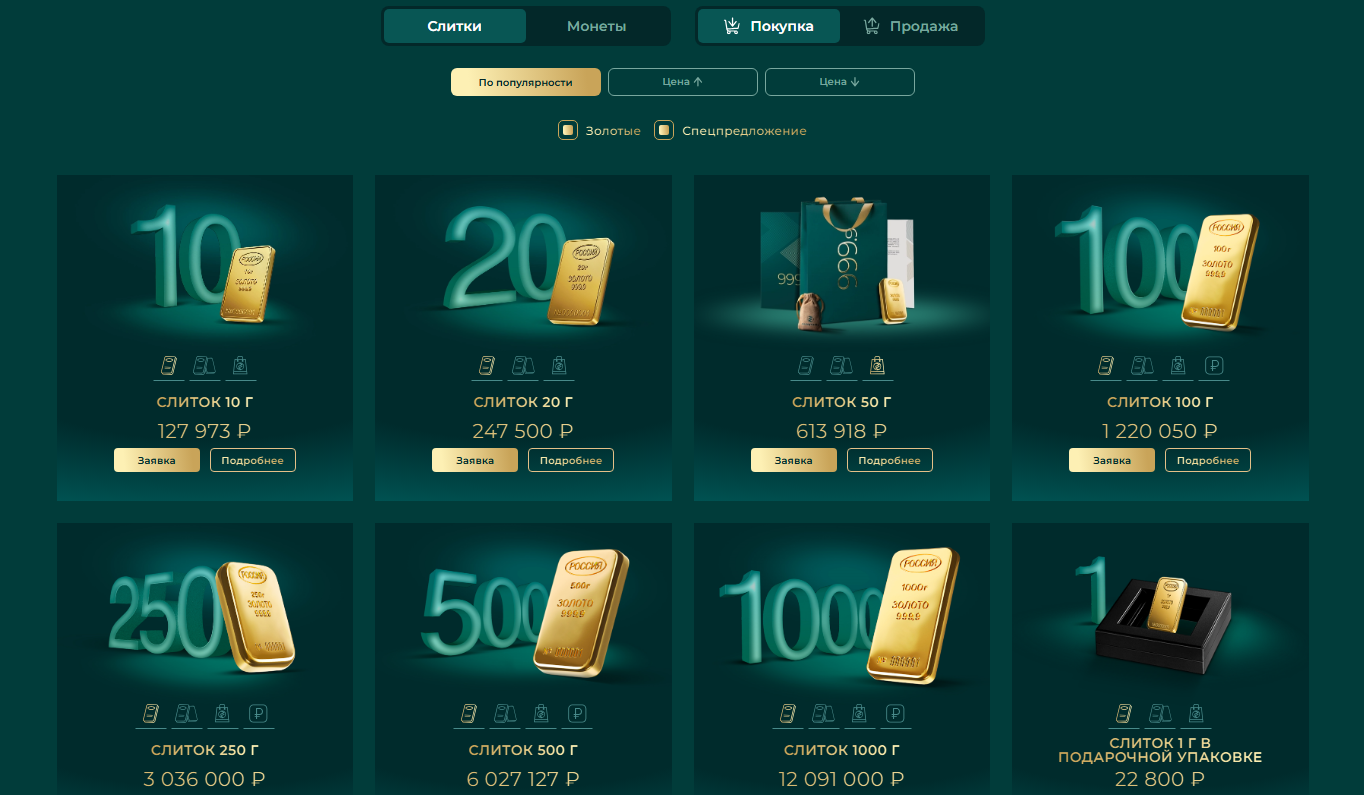Select the single bar view icon for 10 g ingot

coord(169,367)
